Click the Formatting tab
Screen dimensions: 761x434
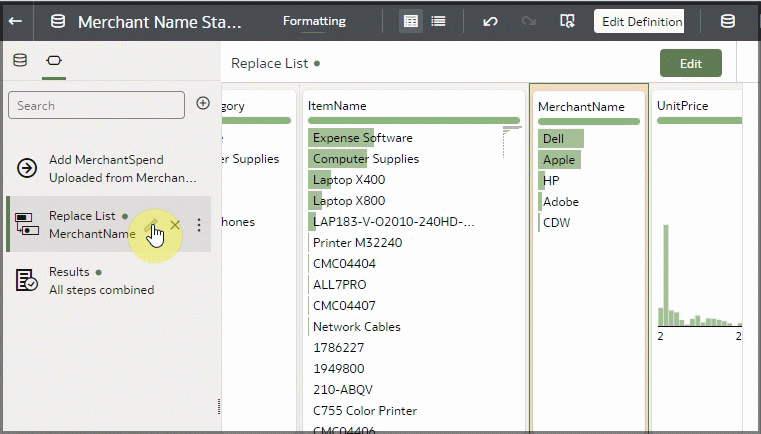point(314,21)
